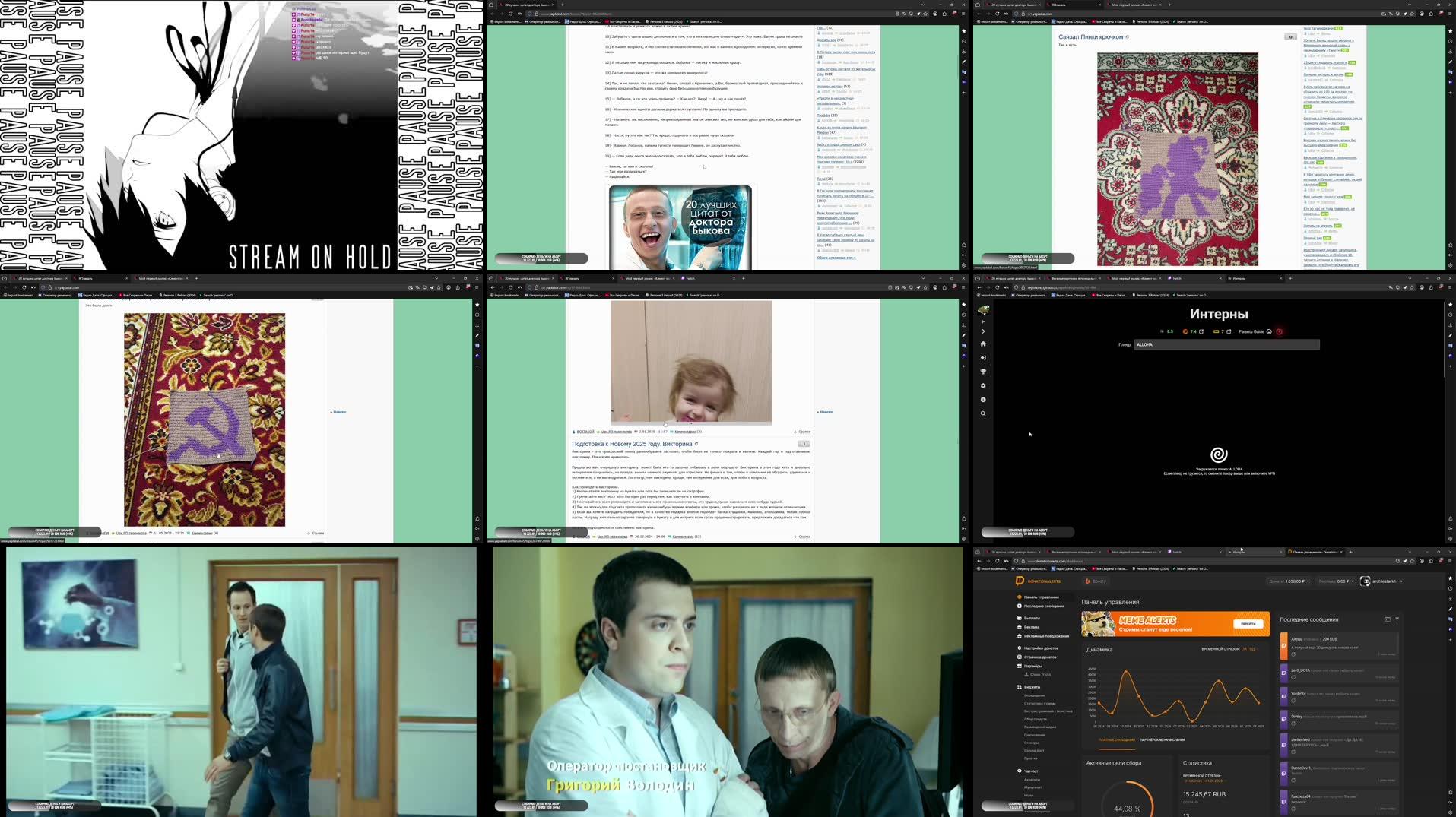Click the rating button beside Викторина title
This screenshot has width=1456, height=817.
tap(804, 444)
